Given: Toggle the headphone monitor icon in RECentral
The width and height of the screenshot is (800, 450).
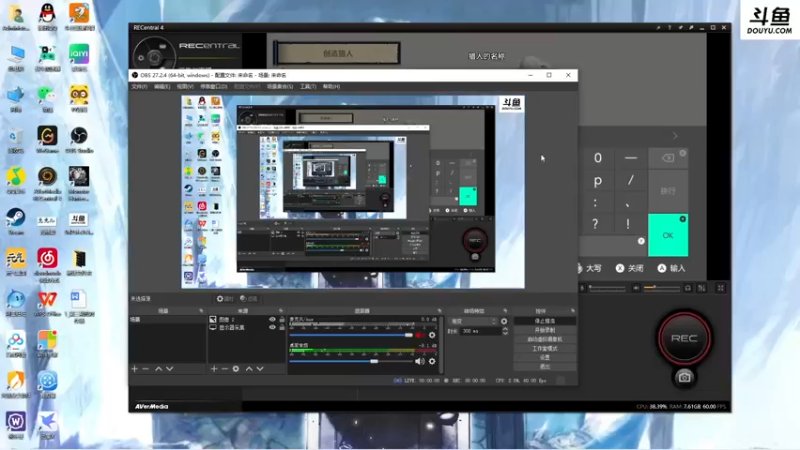Looking at the screenshot, I should [688, 288].
